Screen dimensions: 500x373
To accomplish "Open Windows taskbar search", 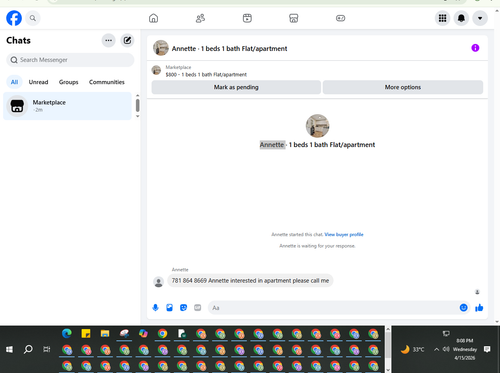I will click(x=28, y=349).
